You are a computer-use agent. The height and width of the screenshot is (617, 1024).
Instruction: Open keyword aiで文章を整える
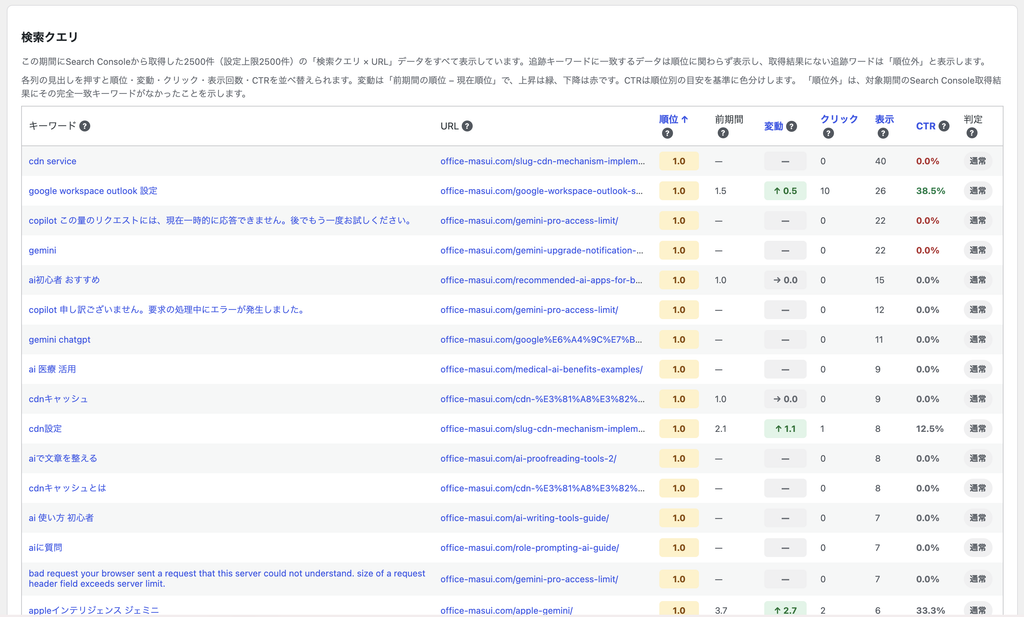tap(63, 458)
